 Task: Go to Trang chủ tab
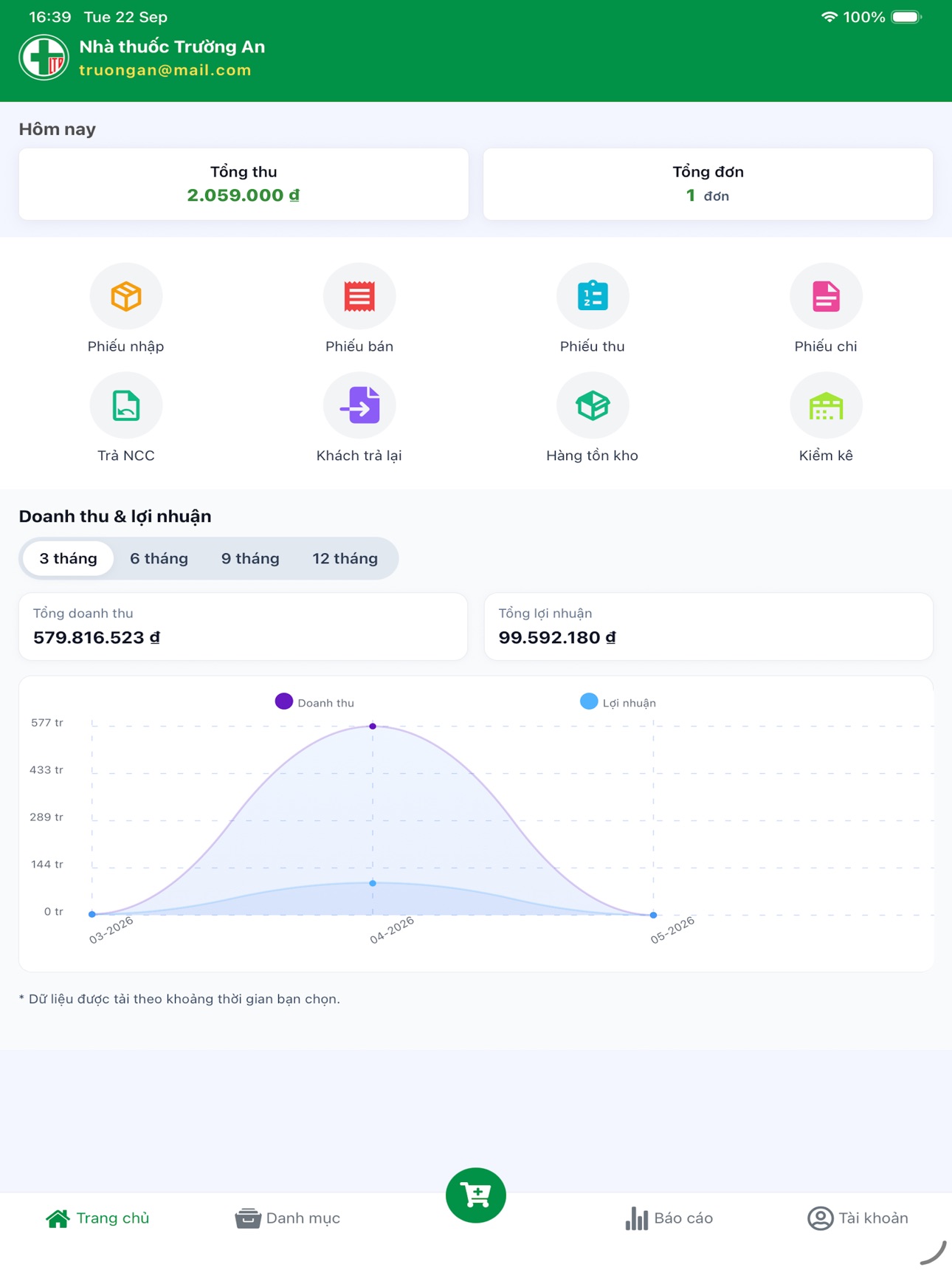pyautogui.click(x=97, y=1218)
